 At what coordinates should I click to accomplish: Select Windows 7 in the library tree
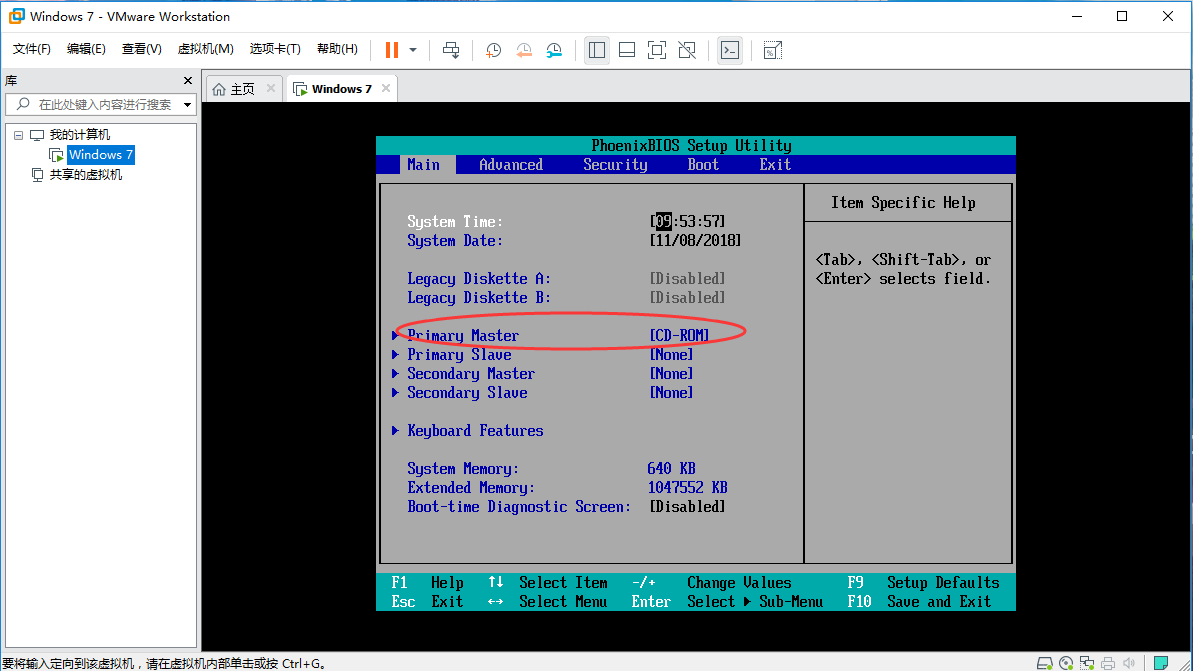pyautogui.click(x=100, y=154)
